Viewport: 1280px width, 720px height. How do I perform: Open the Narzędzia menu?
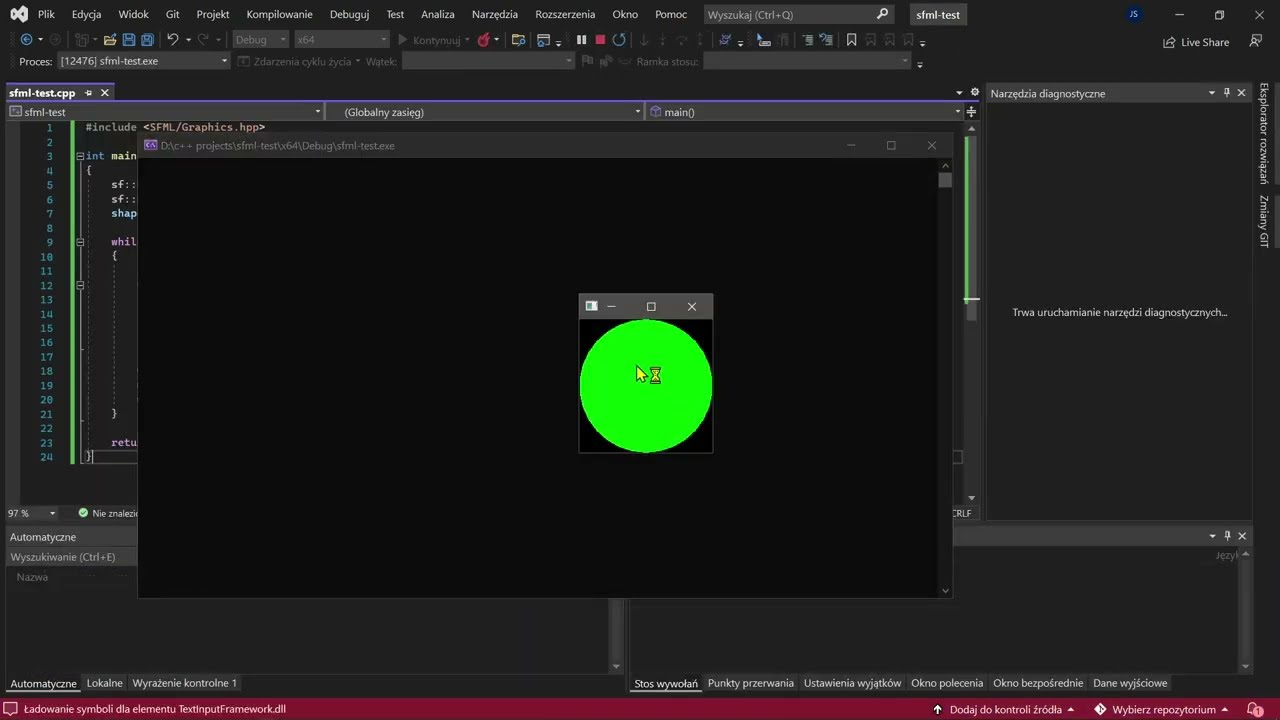pyautogui.click(x=495, y=14)
